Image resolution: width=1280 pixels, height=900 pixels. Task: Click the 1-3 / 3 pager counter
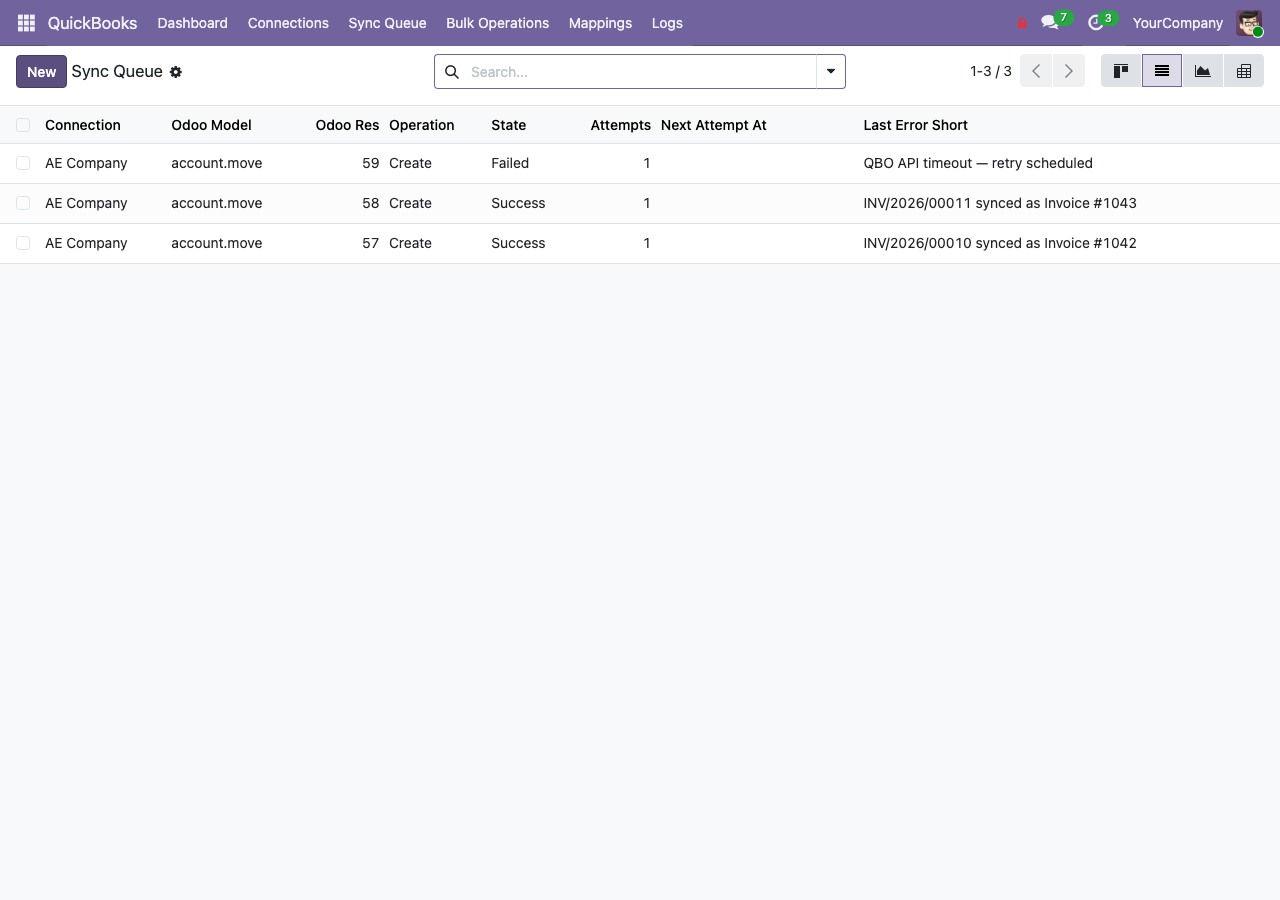coord(990,71)
